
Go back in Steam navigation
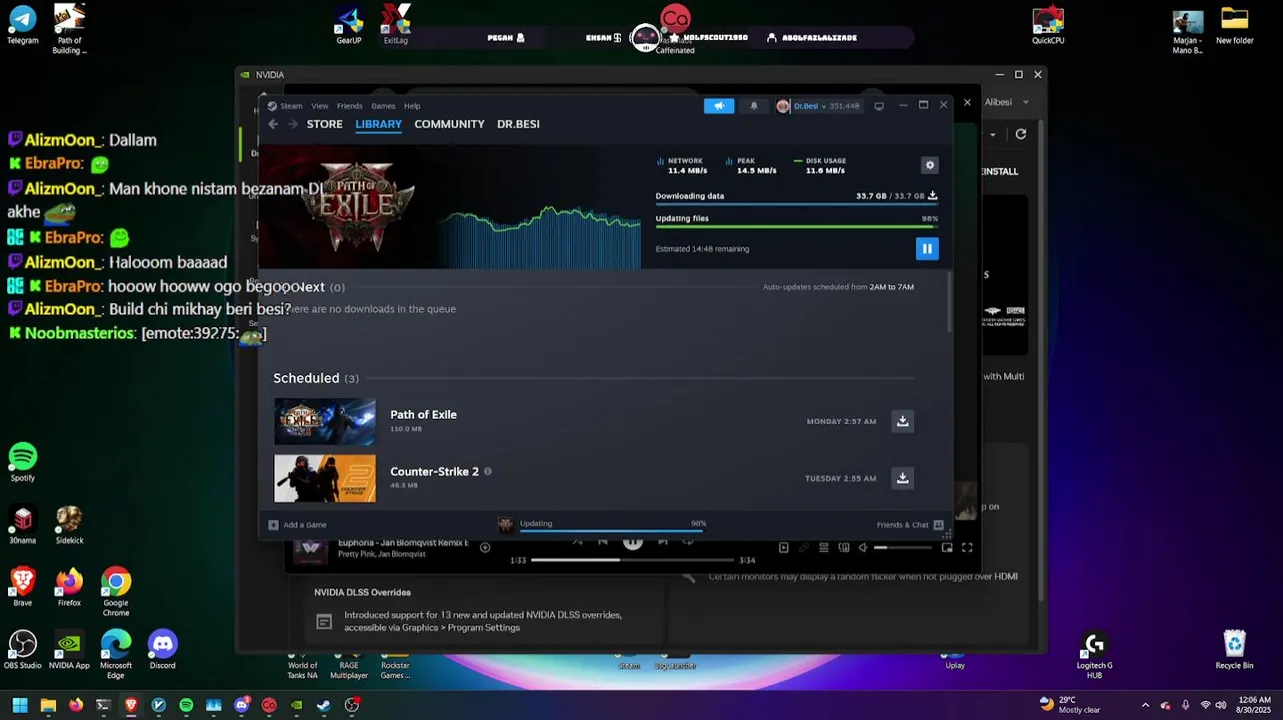coord(273,124)
